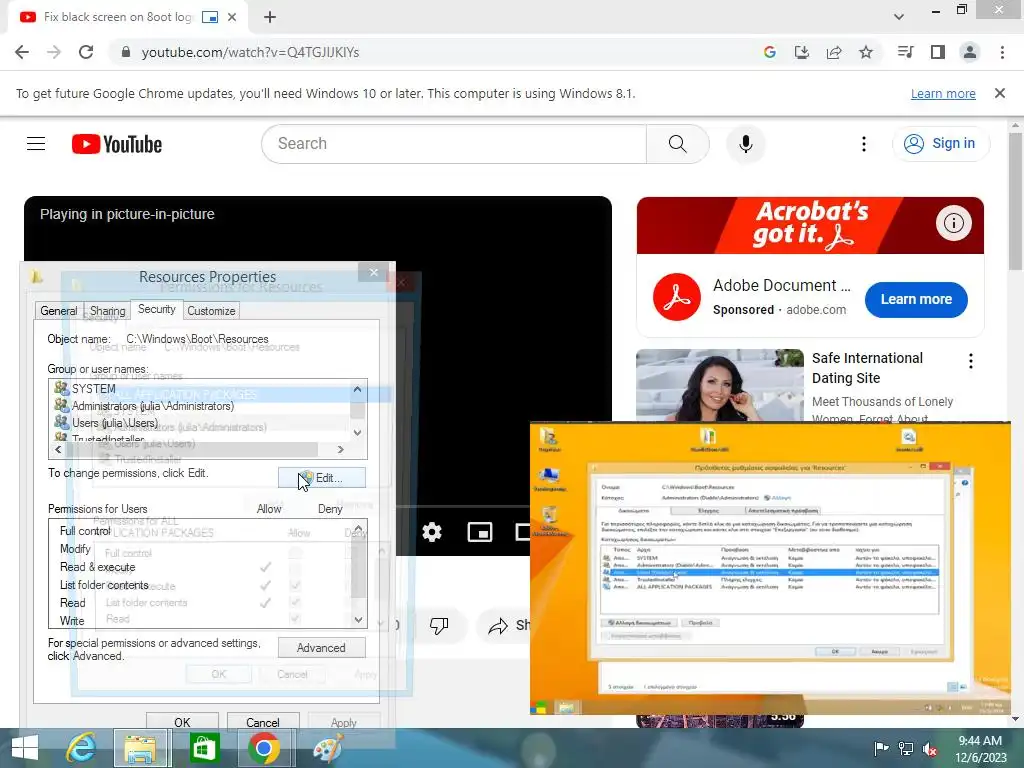This screenshot has height=768, width=1024.
Task: Open Chrome's three-dot menu
Action: [x=1002, y=52]
